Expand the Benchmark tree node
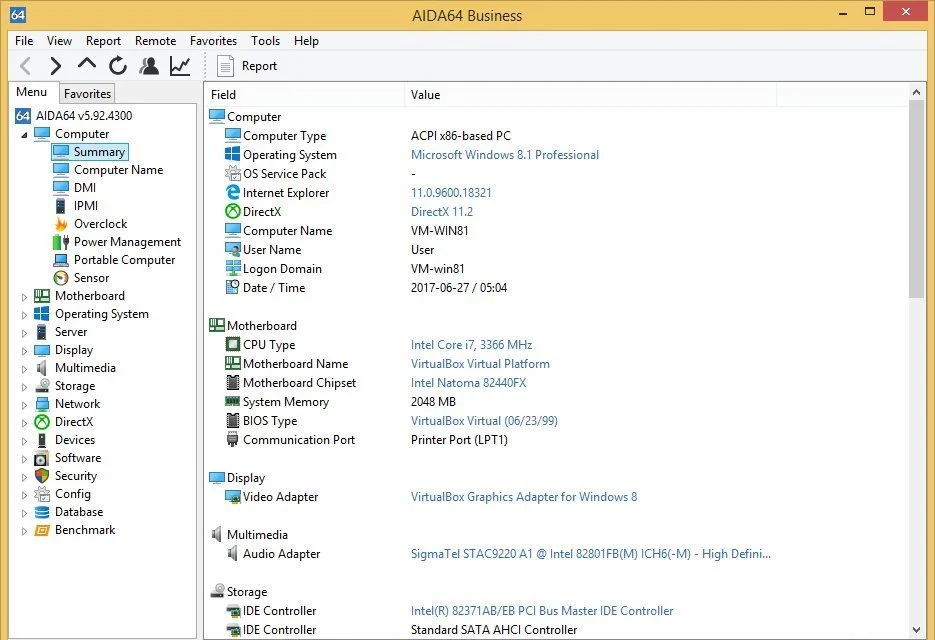The width and height of the screenshot is (935, 640). tap(24, 531)
